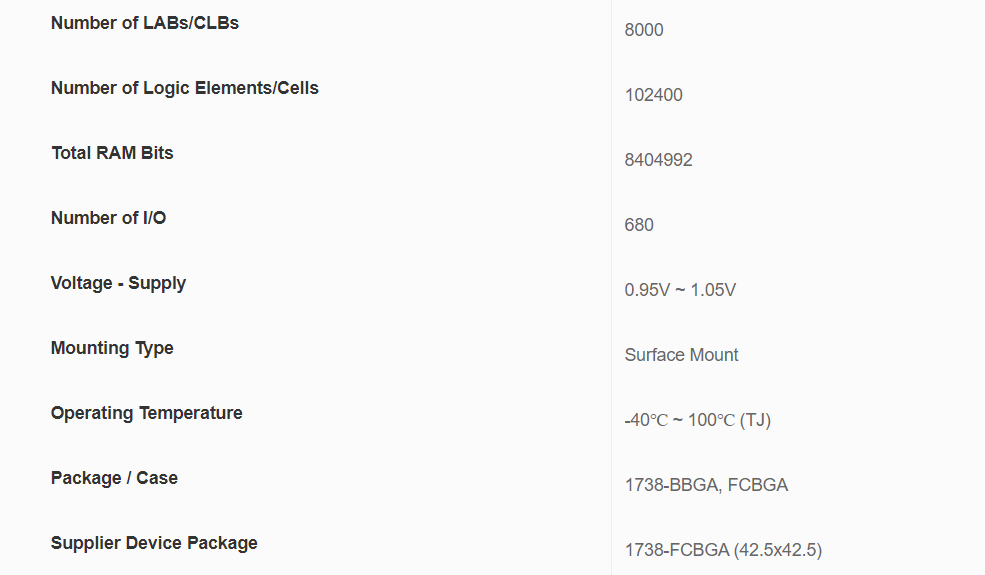Click the 'Number of LABs/CLBs' label

point(145,23)
